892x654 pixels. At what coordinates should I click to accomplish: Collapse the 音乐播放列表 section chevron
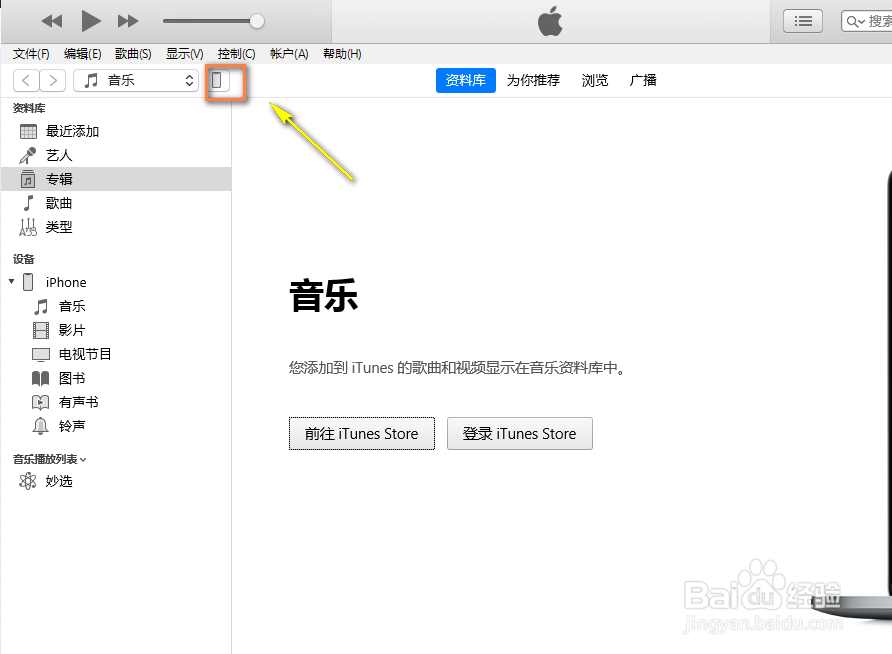pos(83,460)
